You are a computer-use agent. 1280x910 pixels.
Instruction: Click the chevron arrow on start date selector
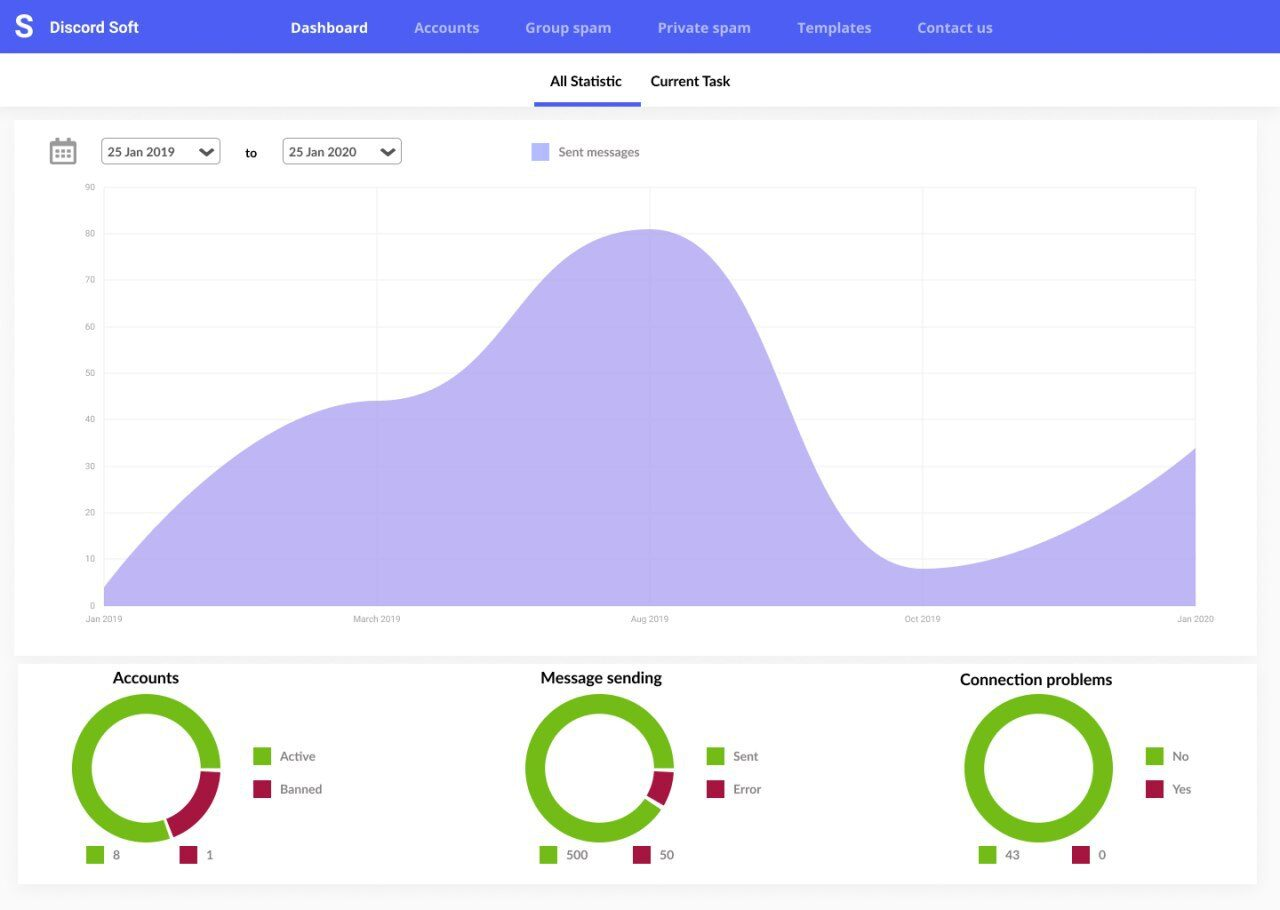tap(207, 152)
